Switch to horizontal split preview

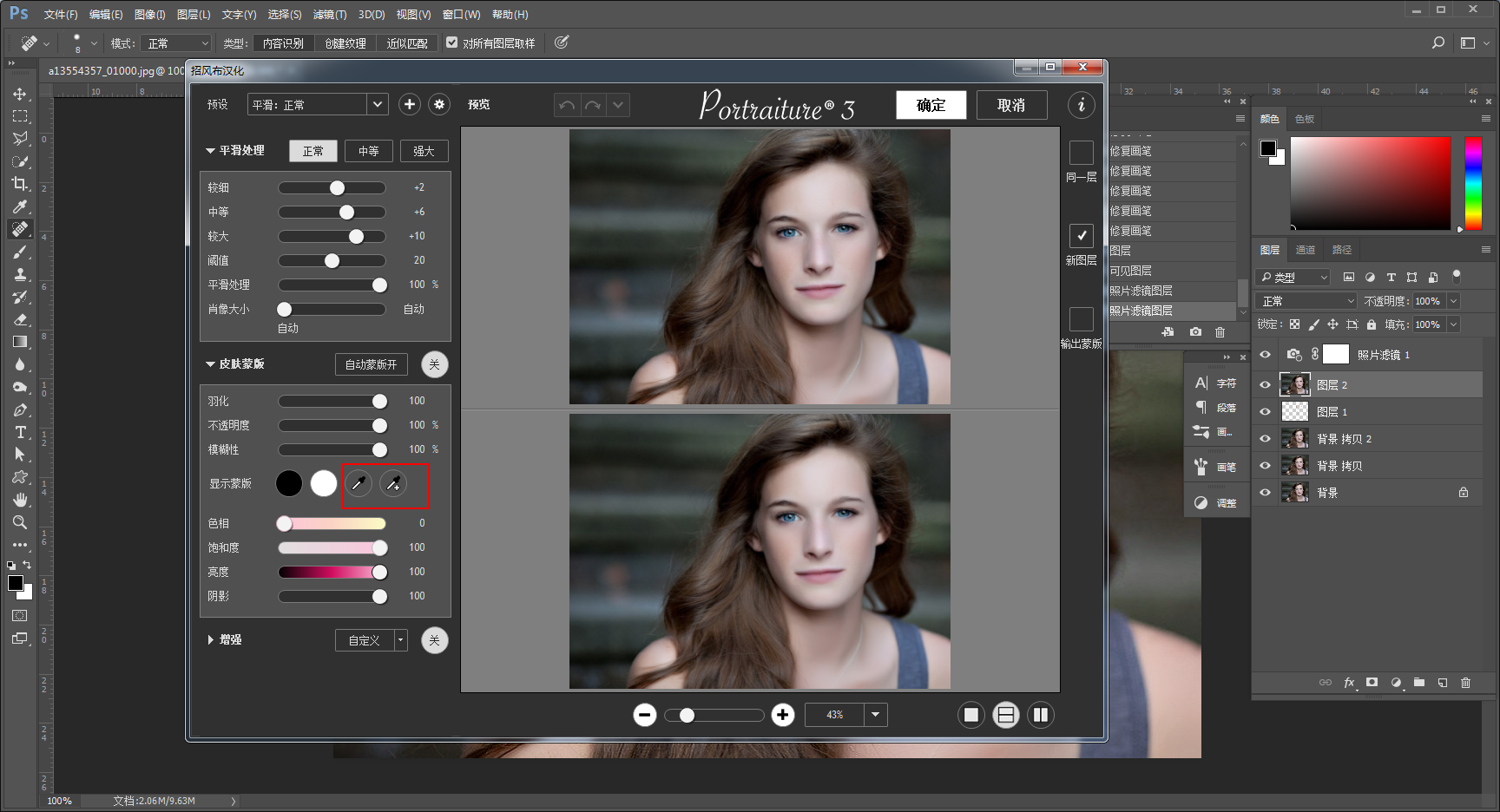(1006, 715)
